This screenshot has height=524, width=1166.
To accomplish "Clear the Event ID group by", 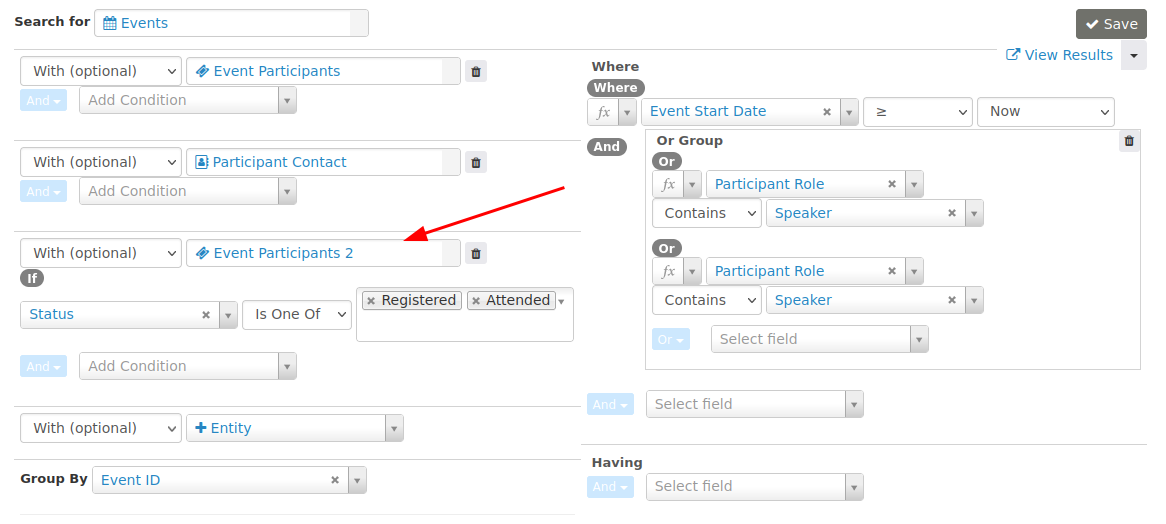I will point(336,481).
